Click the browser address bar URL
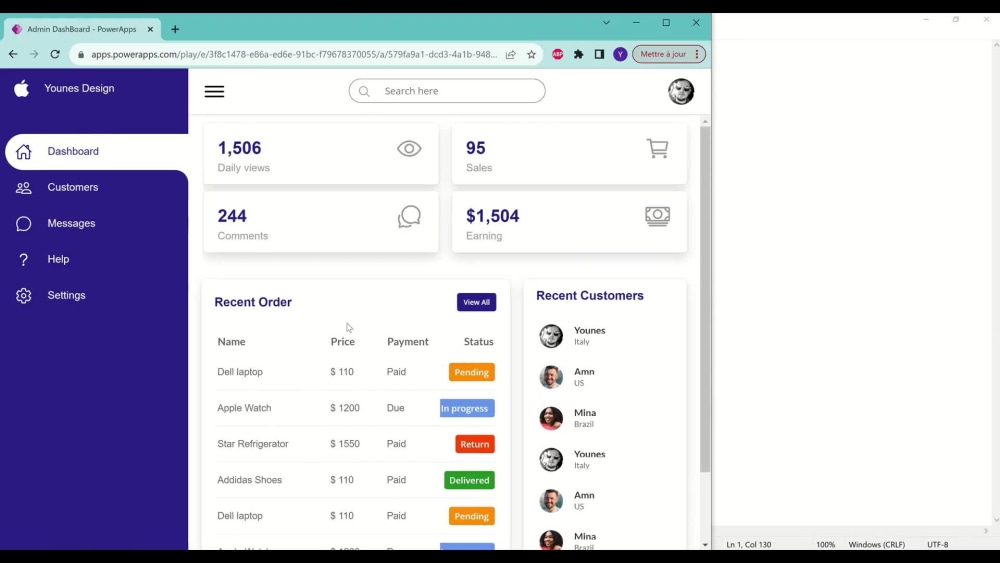1000x563 pixels. coord(294,54)
